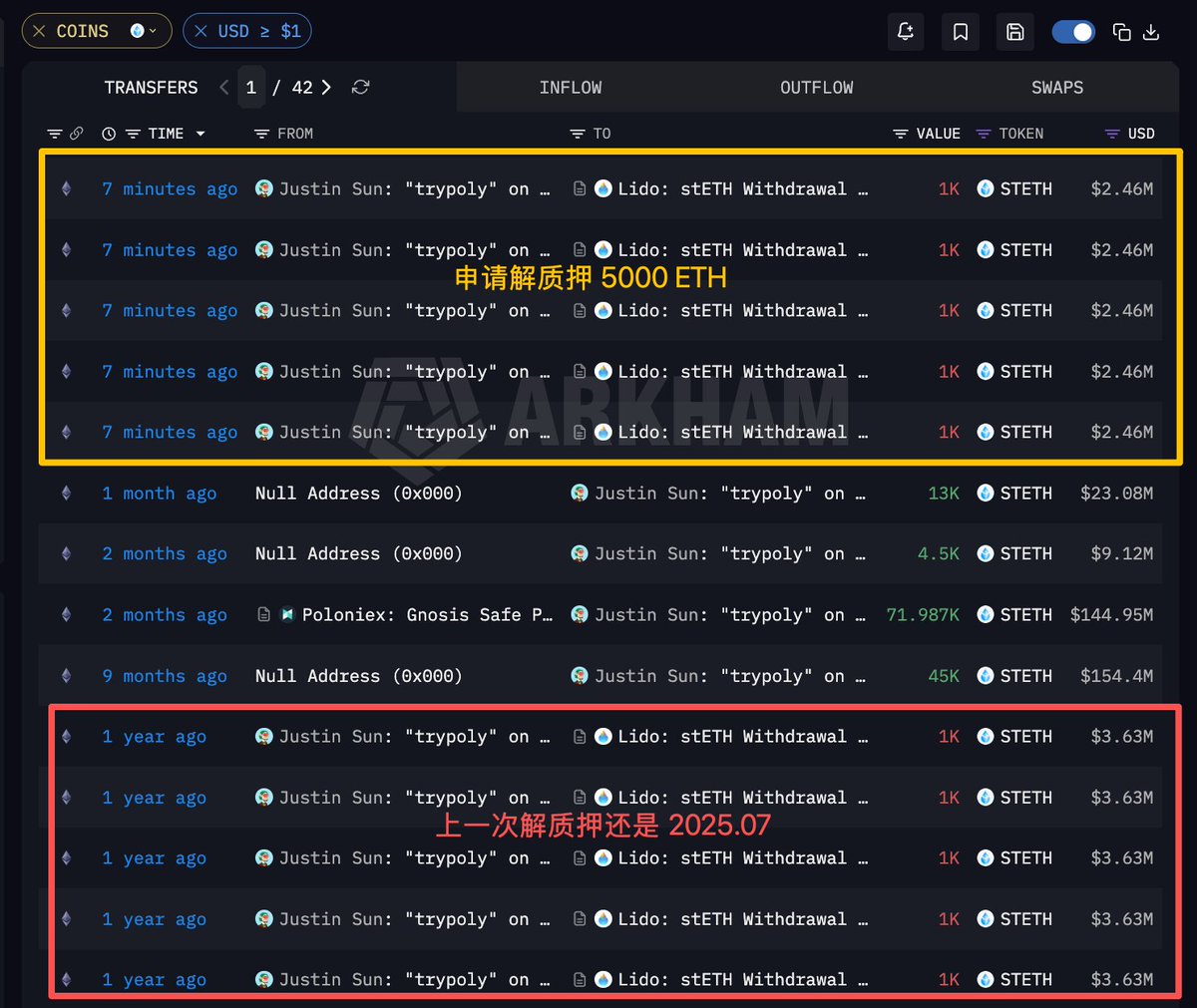Click the bookmark icon

961,32
